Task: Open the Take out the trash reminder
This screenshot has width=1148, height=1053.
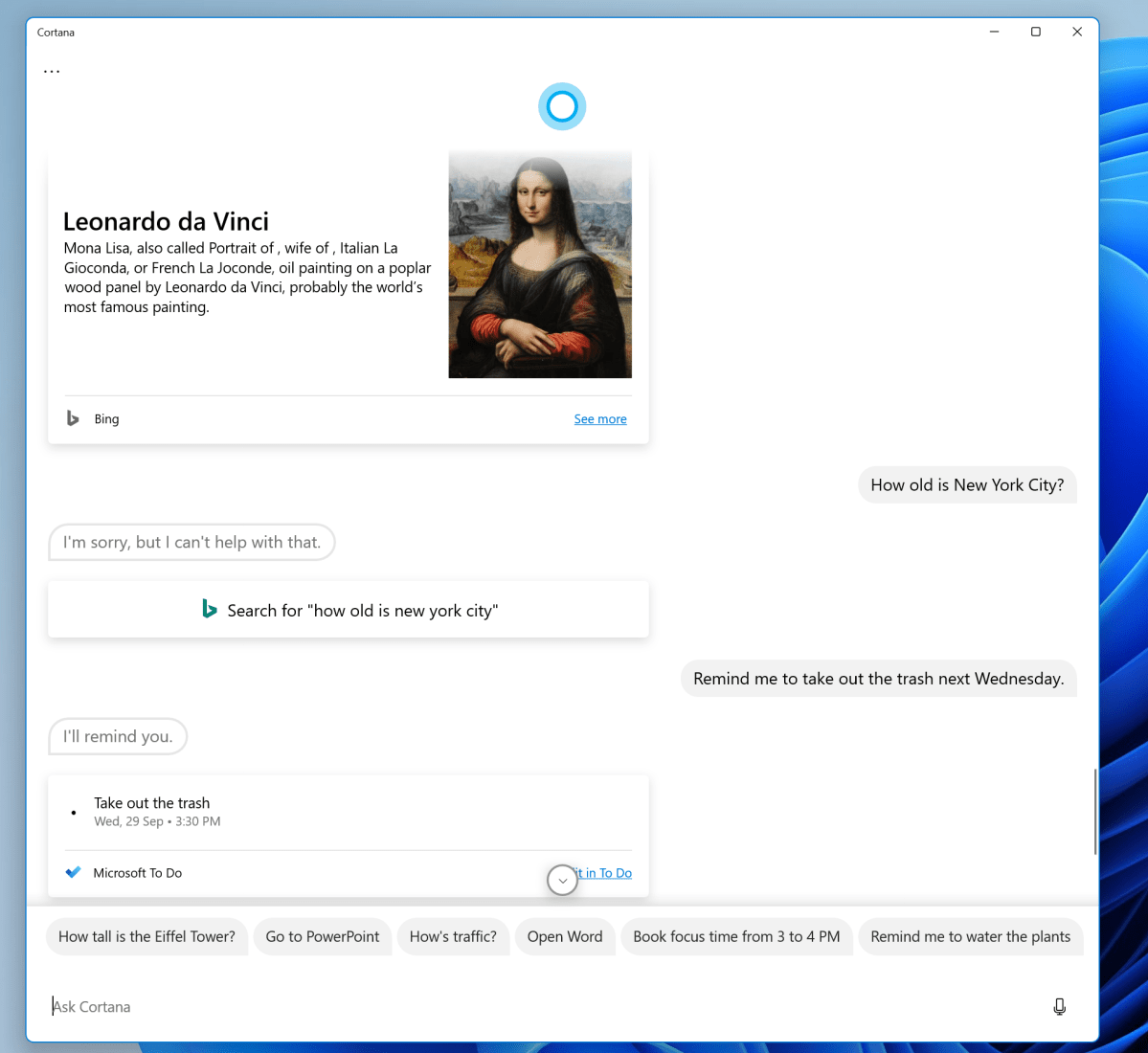Action: pos(151,811)
